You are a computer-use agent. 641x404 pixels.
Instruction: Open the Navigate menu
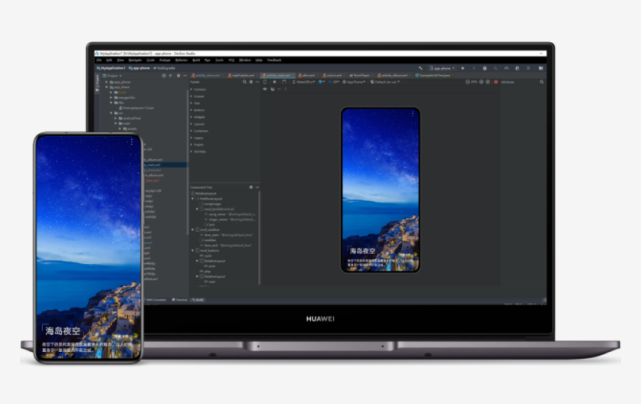[x=135, y=60]
